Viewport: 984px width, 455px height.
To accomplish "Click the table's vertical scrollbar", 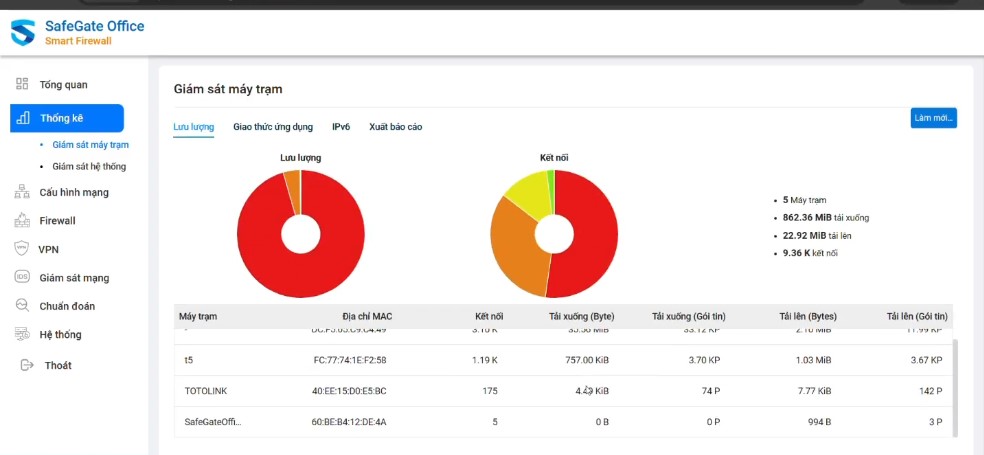I will [x=956, y=387].
